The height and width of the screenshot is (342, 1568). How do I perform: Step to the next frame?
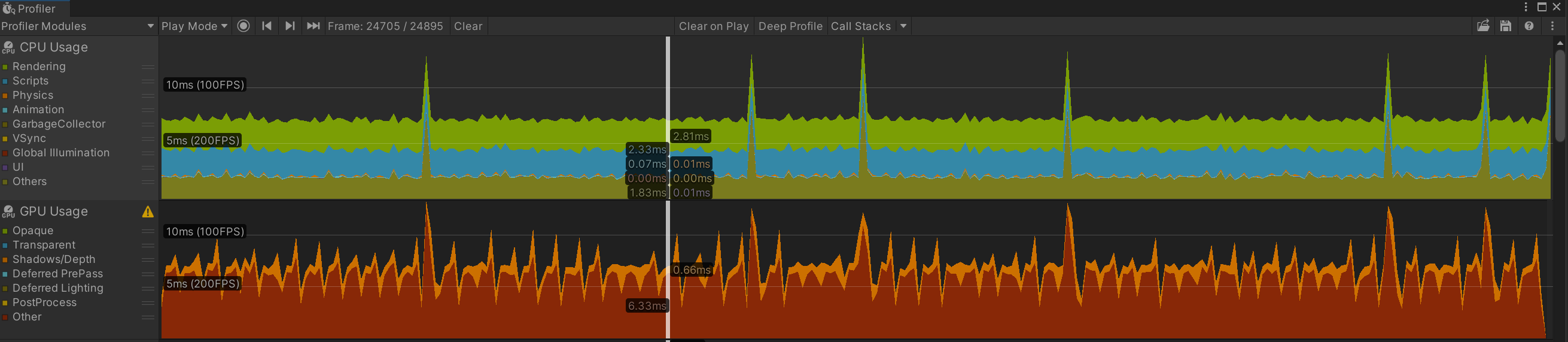(290, 26)
